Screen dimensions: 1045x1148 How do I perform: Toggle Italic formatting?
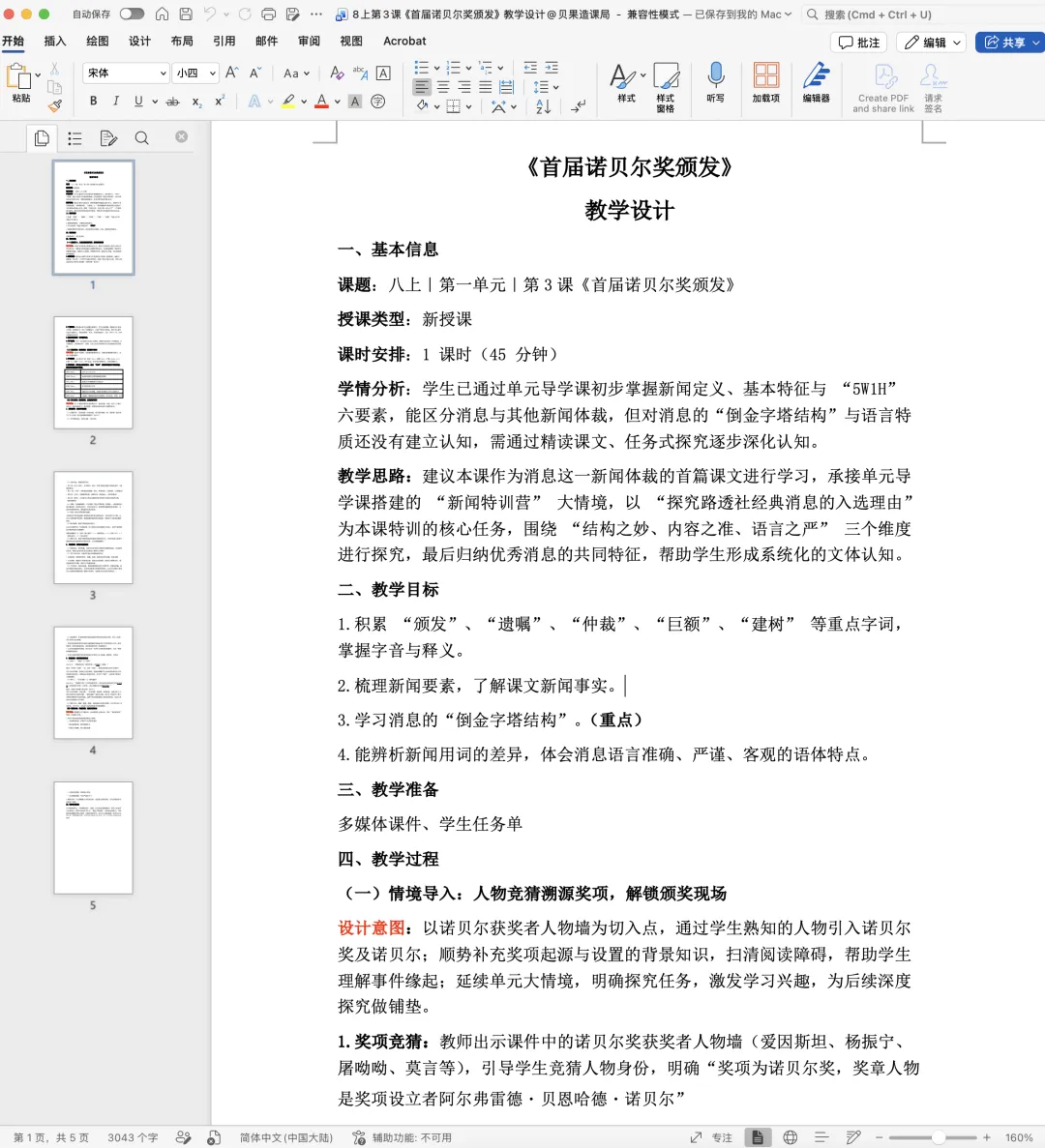click(x=115, y=101)
